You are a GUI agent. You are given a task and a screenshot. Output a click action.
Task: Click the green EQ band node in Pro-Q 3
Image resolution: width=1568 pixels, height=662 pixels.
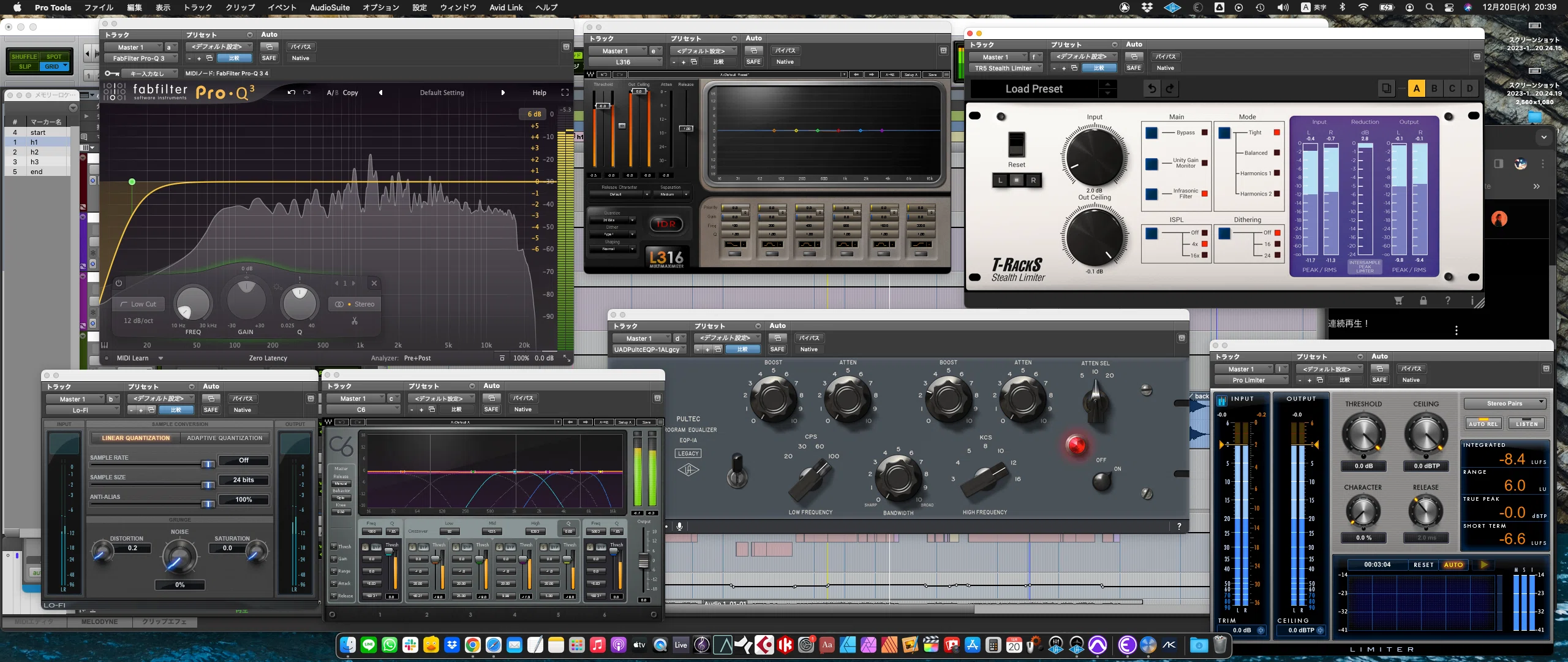click(132, 182)
